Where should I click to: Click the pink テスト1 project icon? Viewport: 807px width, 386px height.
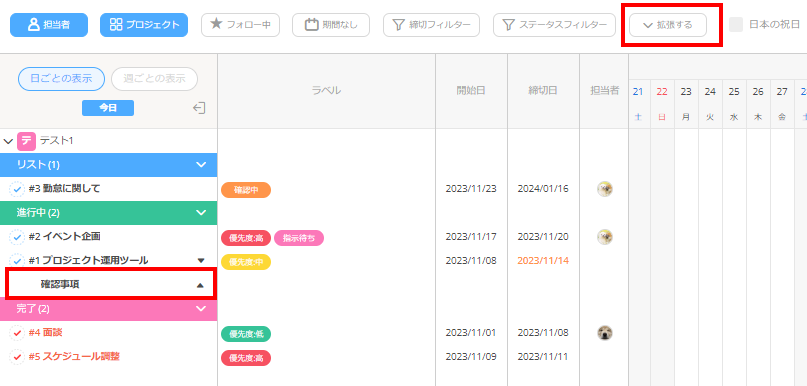pyautogui.click(x=26, y=141)
